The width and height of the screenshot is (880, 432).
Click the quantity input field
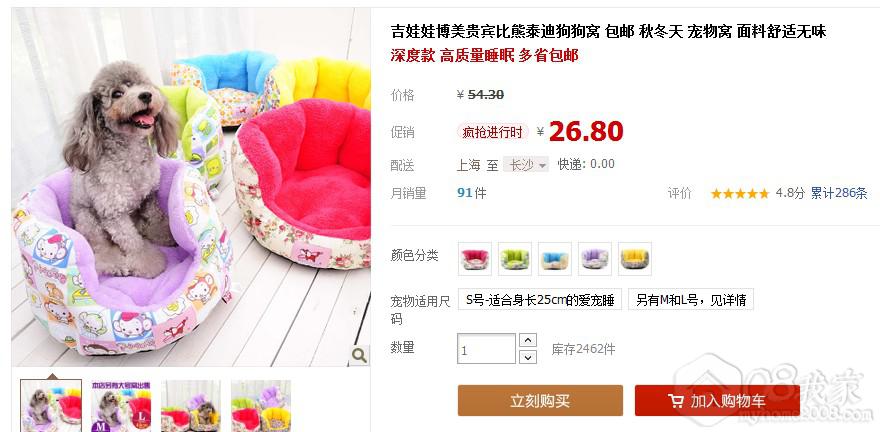coord(487,348)
